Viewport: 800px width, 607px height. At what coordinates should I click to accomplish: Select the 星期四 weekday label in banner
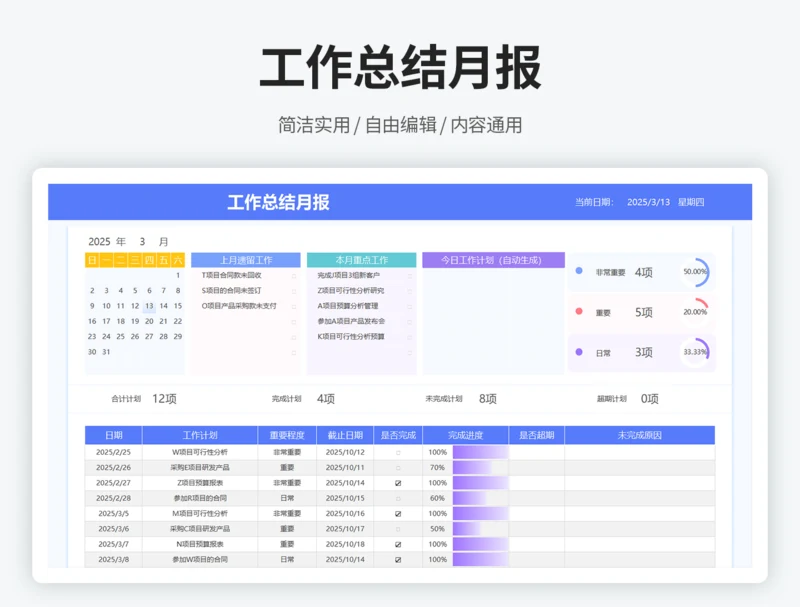tap(691, 202)
